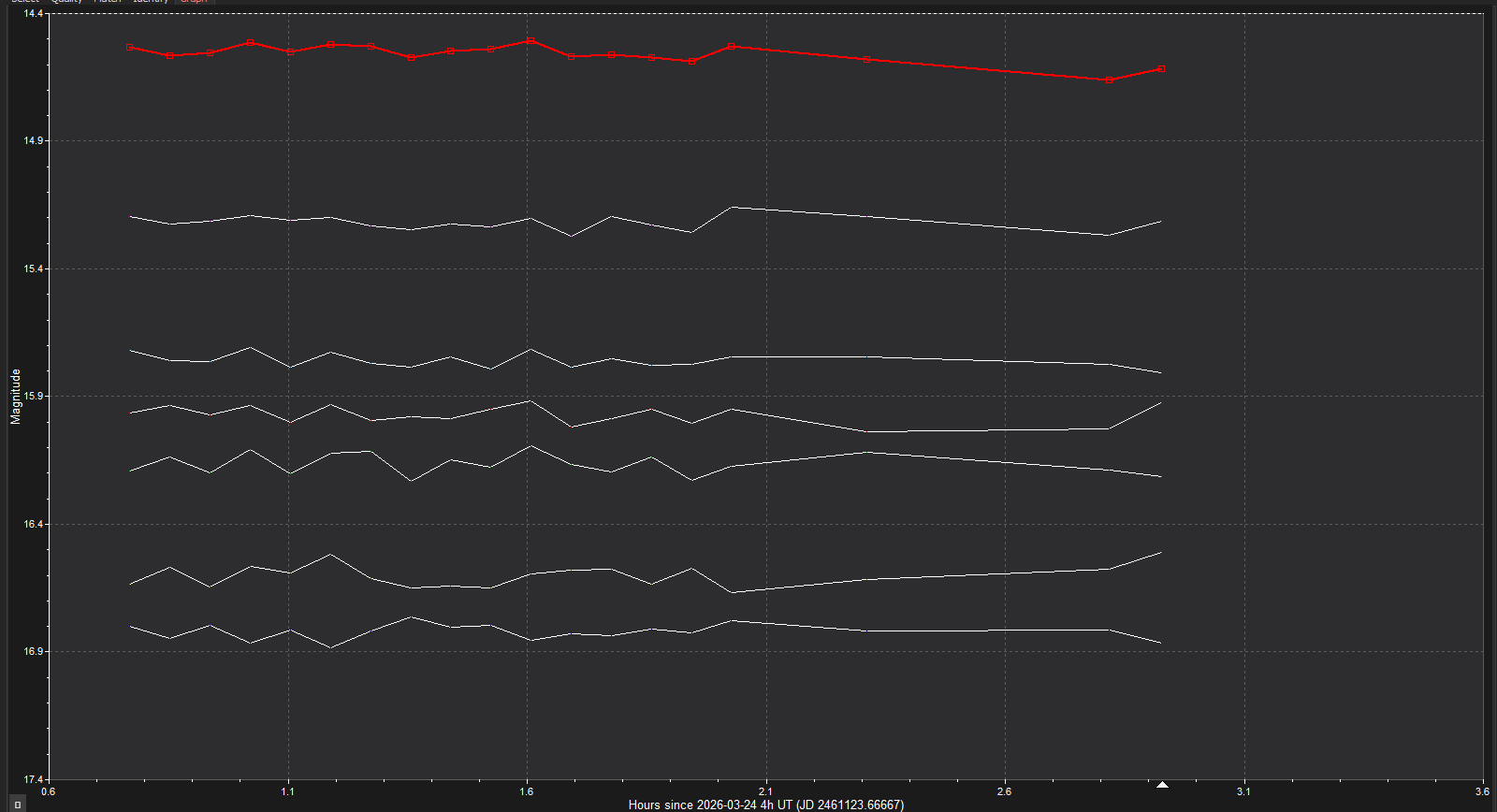Viewport: 1497px width, 812px height.
Task: Click the right end of the bottom white curve
Action: (x=1160, y=643)
